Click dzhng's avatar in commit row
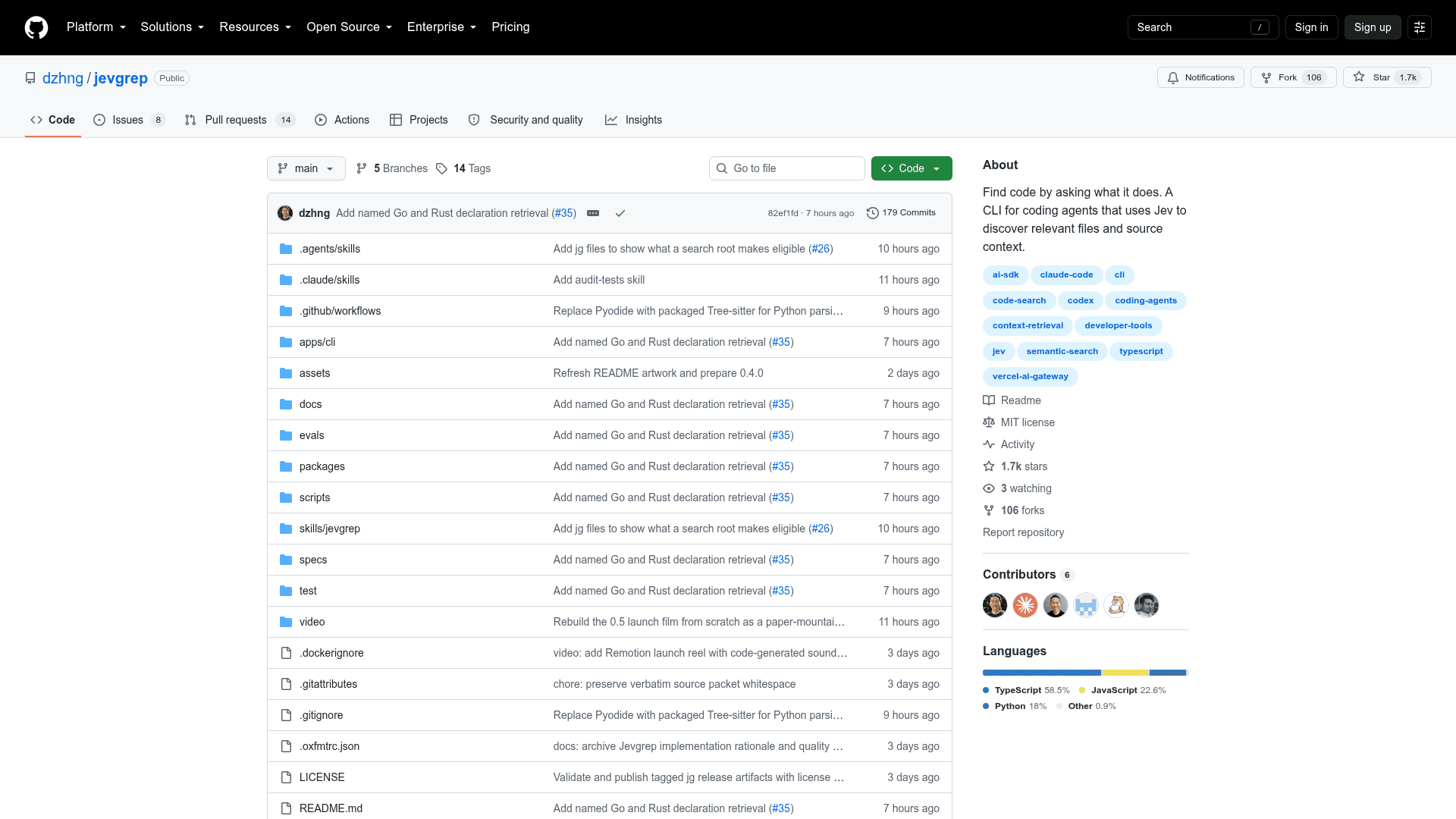 coord(285,213)
